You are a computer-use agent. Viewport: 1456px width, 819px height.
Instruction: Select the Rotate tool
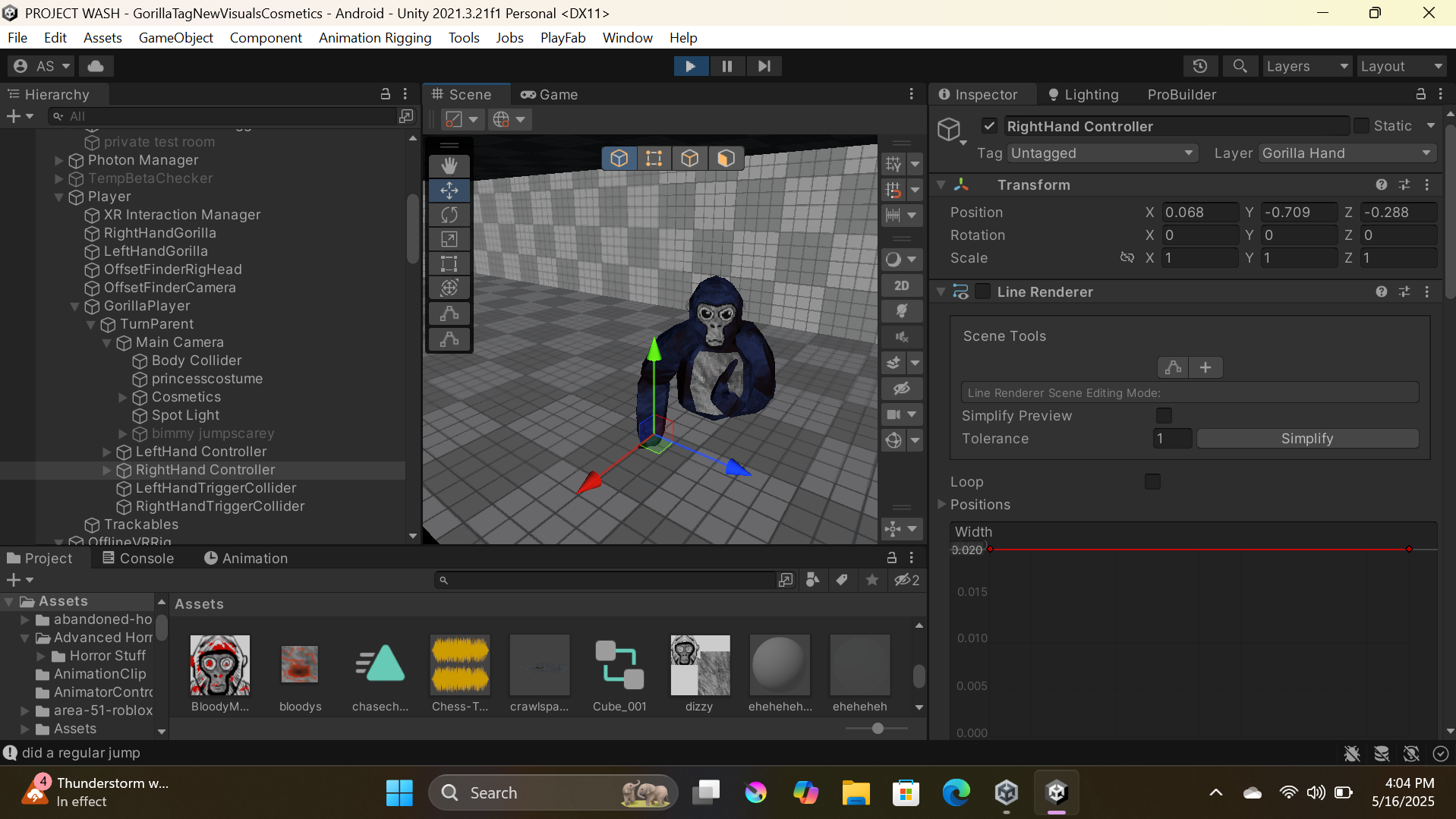click(x=449, y=215)
